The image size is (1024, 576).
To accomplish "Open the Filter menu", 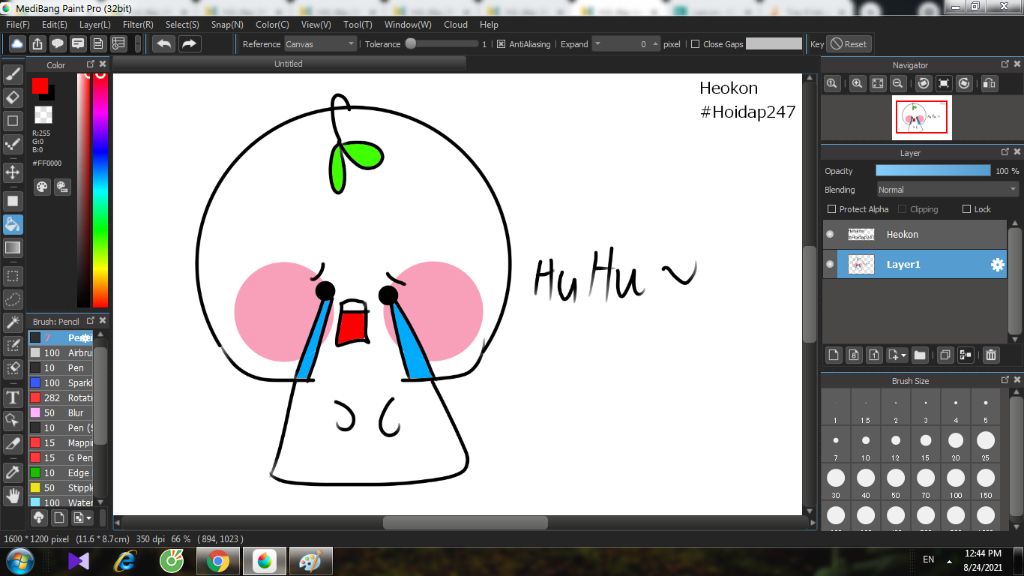I will [138, 24].
